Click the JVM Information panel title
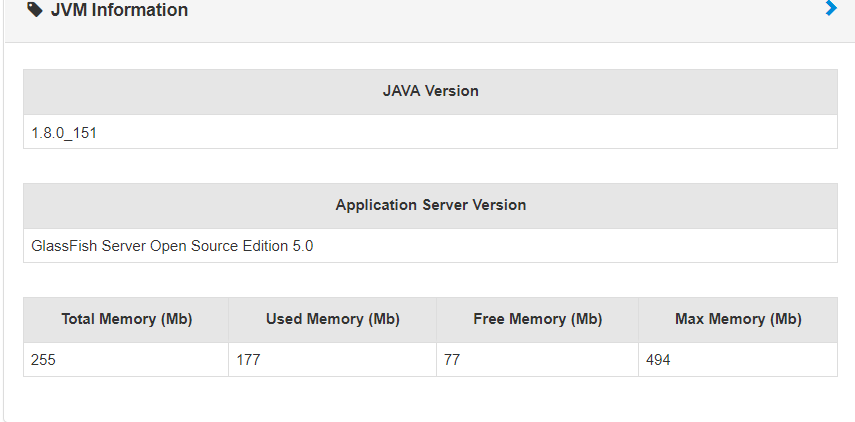The width and height of the screenshot is (855, 422). click(119, 10)
